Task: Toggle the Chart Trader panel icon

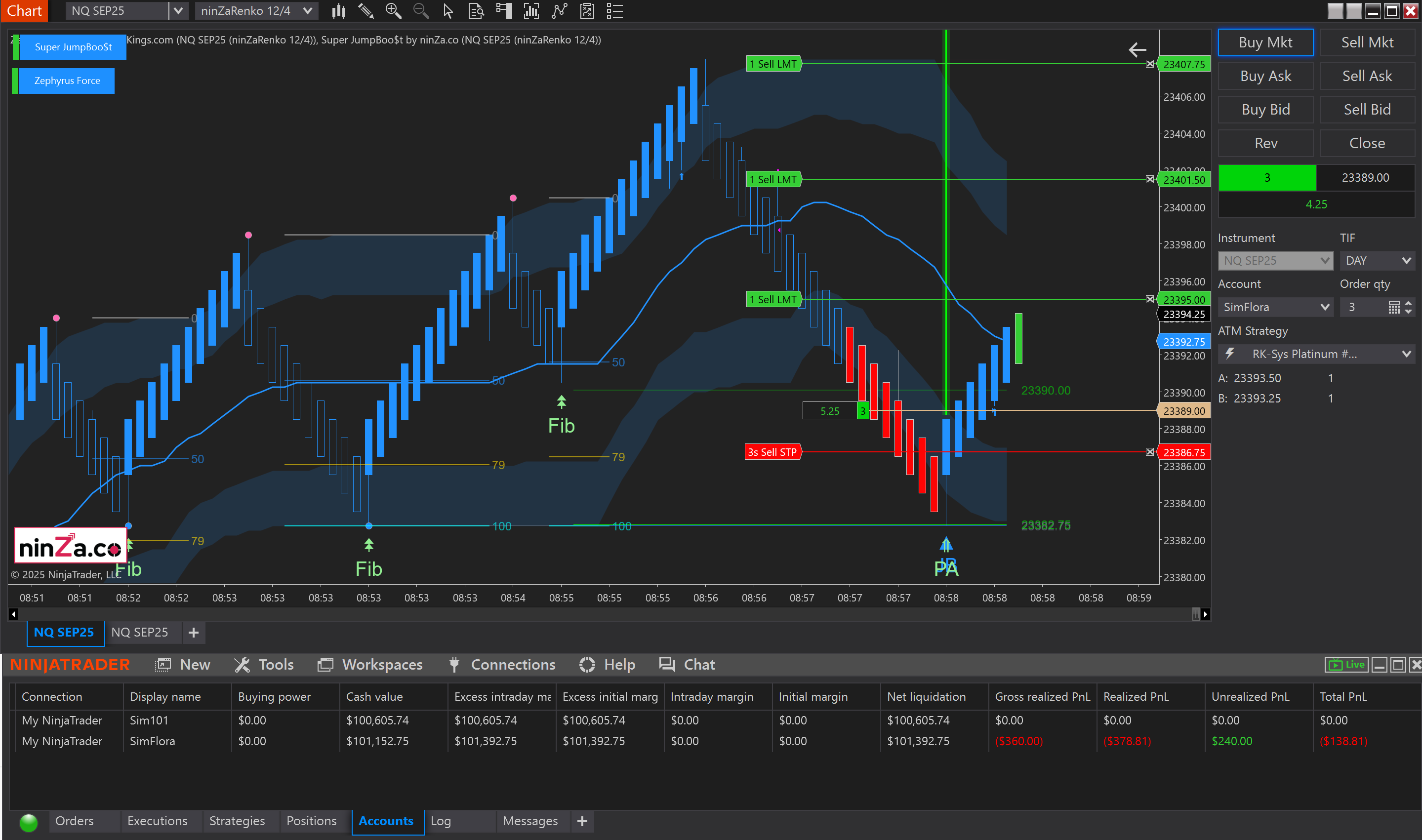Action: 503,11
